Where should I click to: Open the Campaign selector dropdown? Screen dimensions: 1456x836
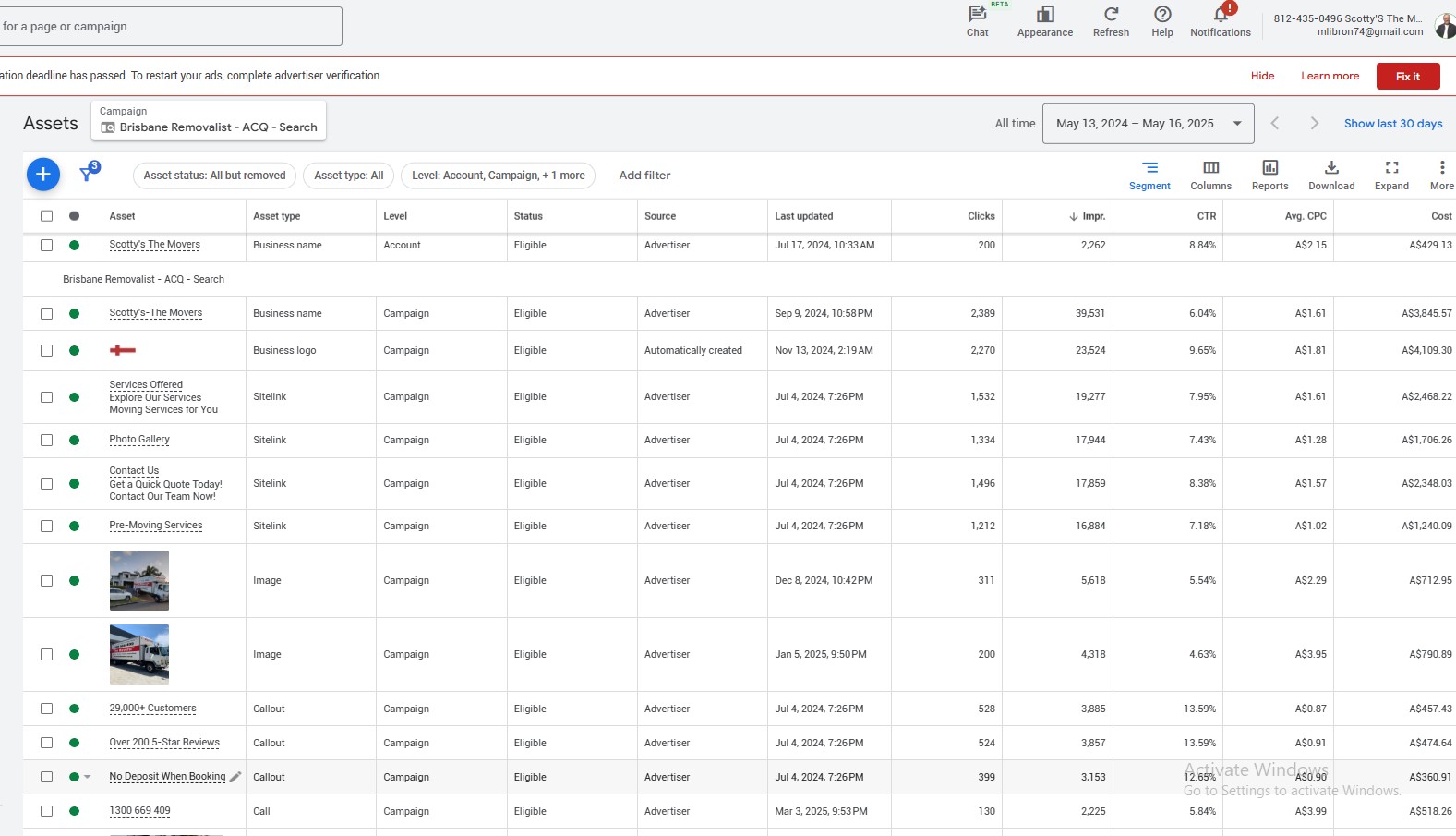point(209,120)
